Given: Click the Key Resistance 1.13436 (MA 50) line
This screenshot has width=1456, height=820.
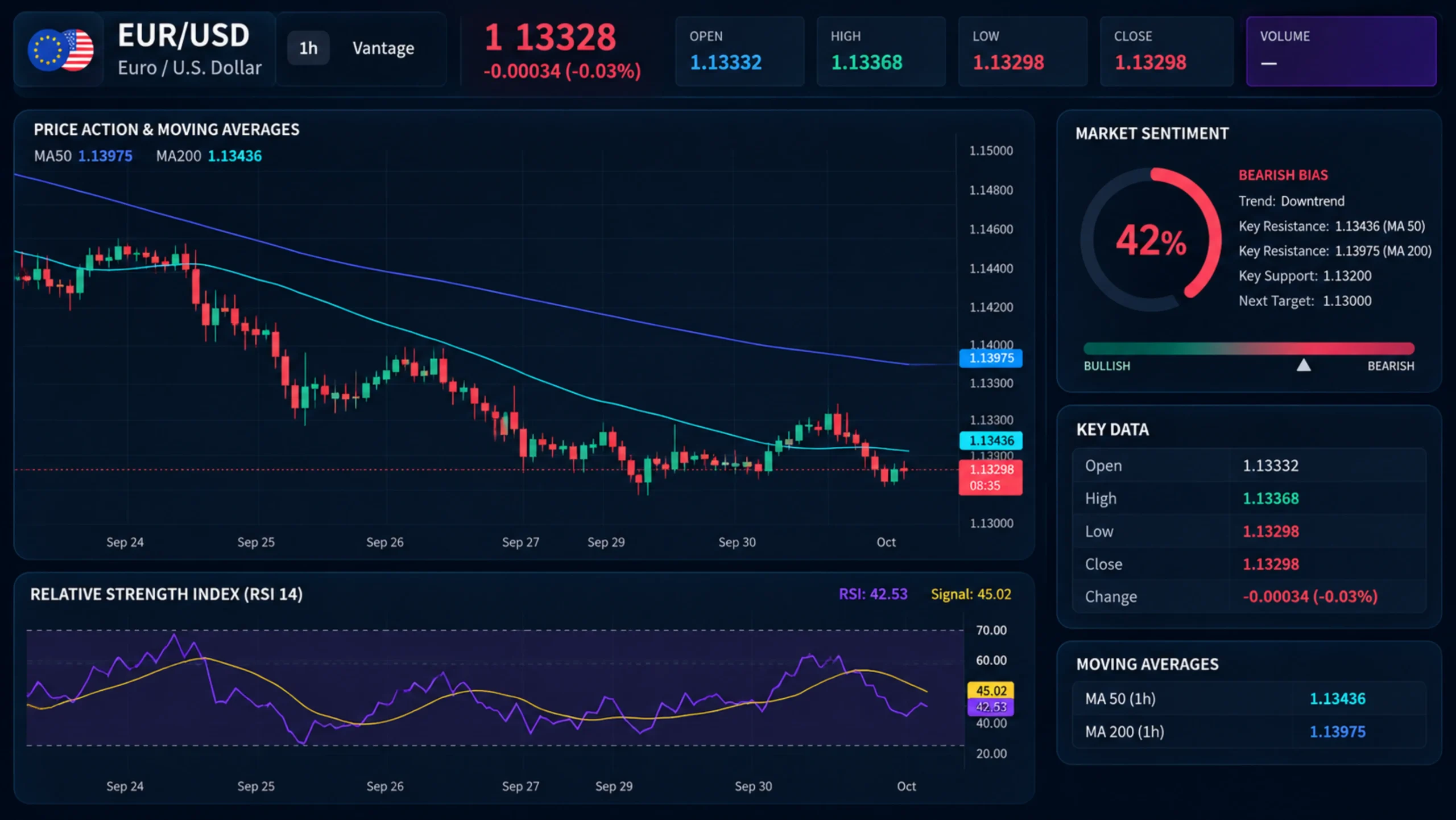Looking at the screenshot, I should tap(1331, 226).
